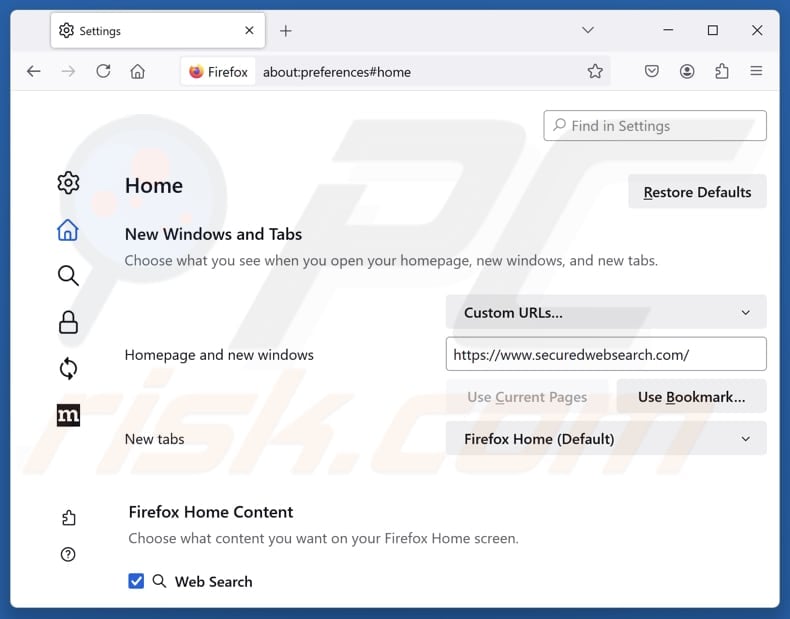Click the Firefox identity icon in address bar

(218, 72)
